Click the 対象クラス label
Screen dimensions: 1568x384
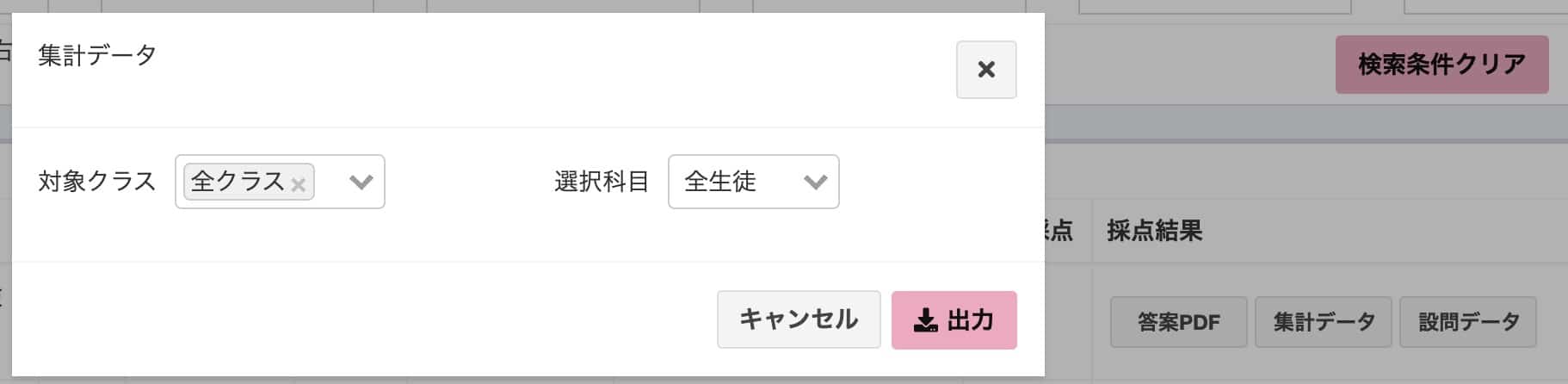tap(96, 182)
